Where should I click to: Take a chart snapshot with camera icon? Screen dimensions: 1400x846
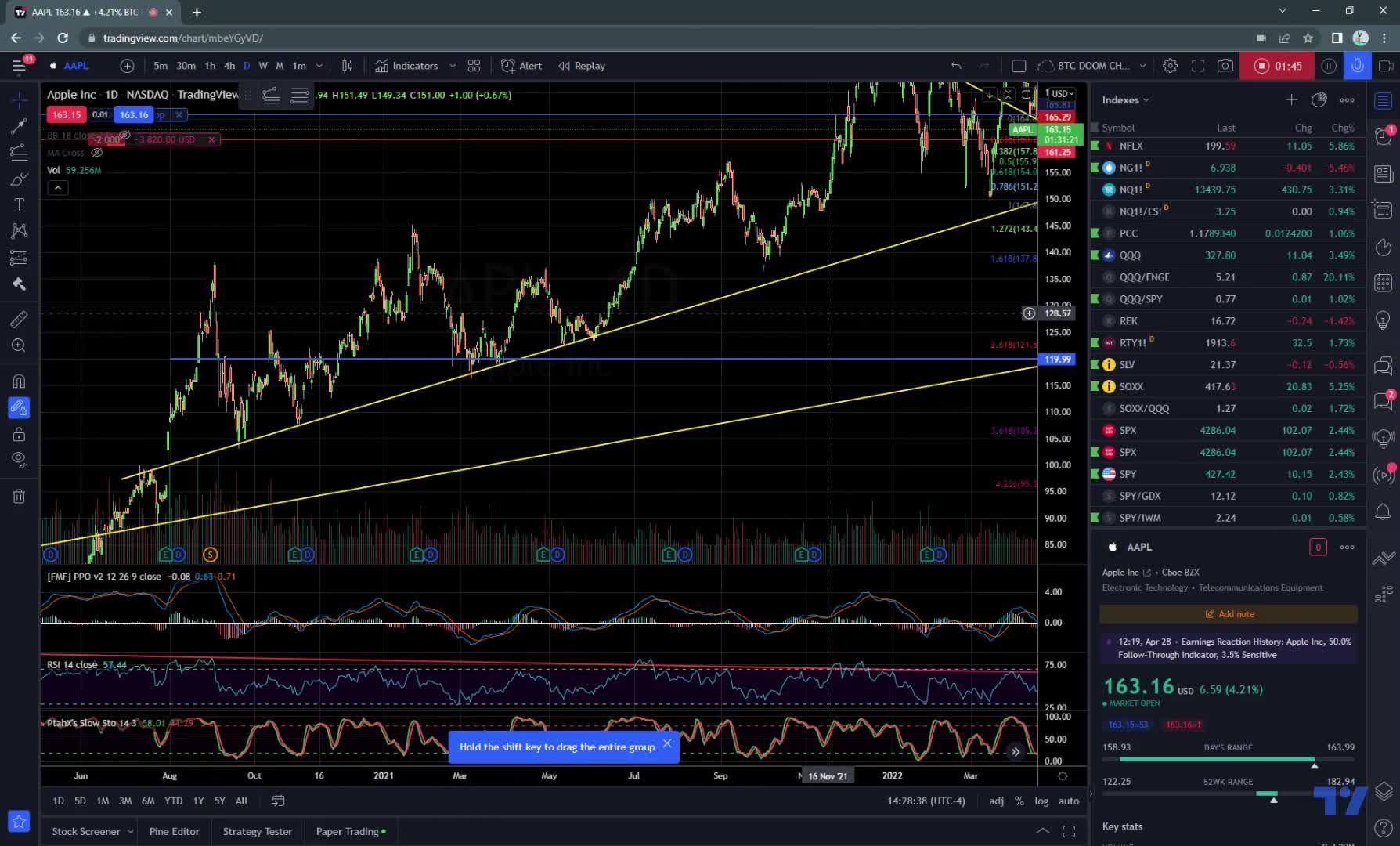click(x=1225, y=66)
